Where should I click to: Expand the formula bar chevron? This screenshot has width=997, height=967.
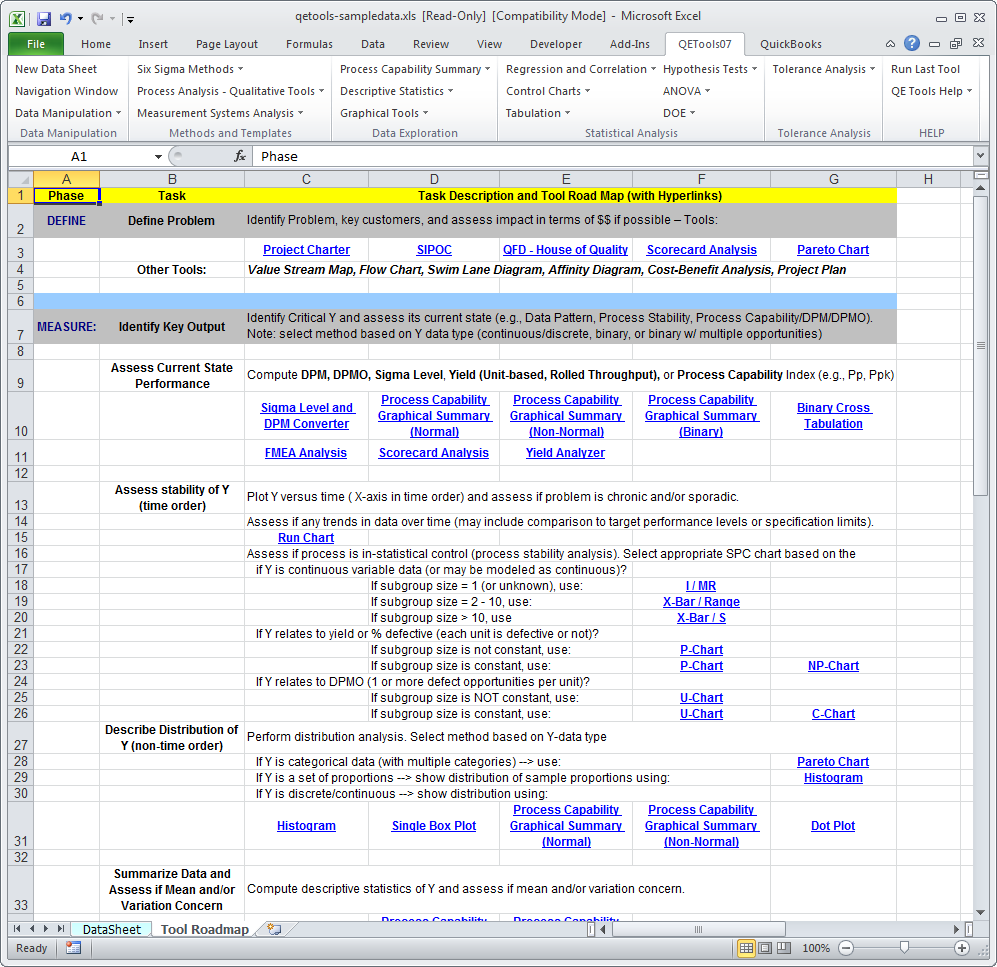coord(980,155)
